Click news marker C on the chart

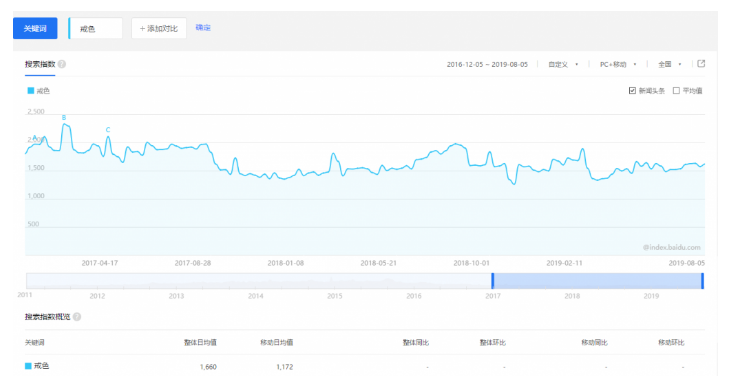(x=108, y=130)
